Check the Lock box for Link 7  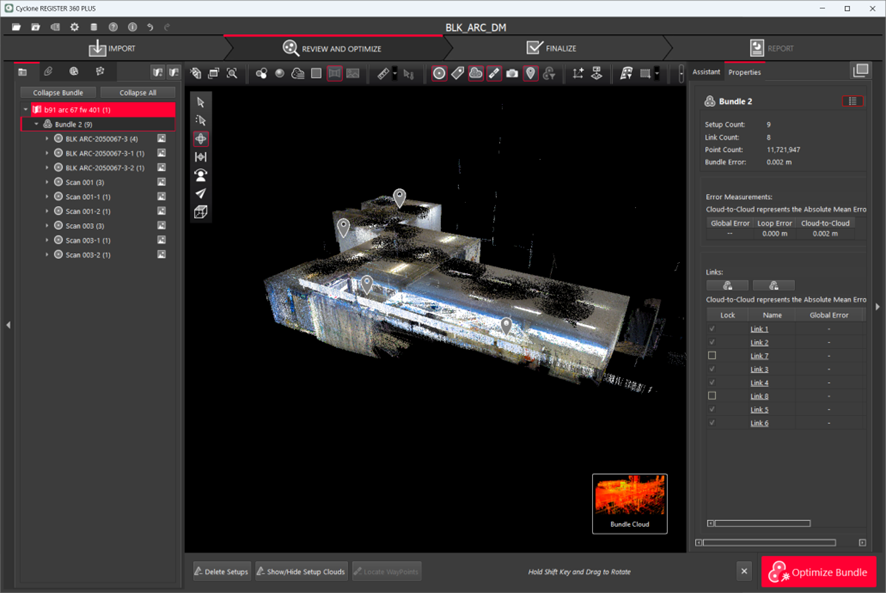[x=712, y=356]
